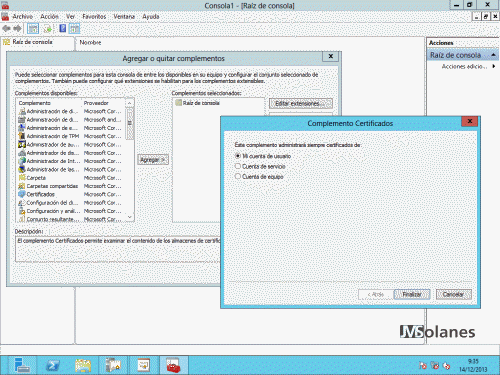Image resolution: width=500 pixels, height=375 pixels.
Task: Open the Ventana menu
Action: point(124,16)
